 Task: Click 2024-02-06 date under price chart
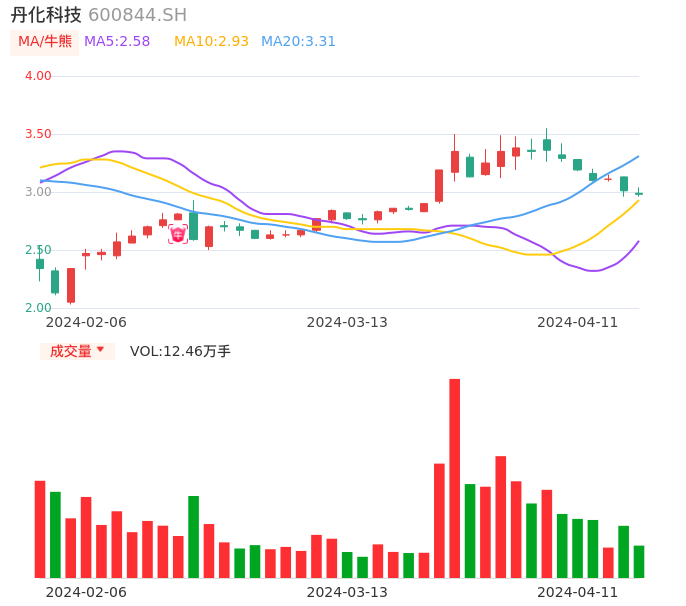[x=86, y=322]
